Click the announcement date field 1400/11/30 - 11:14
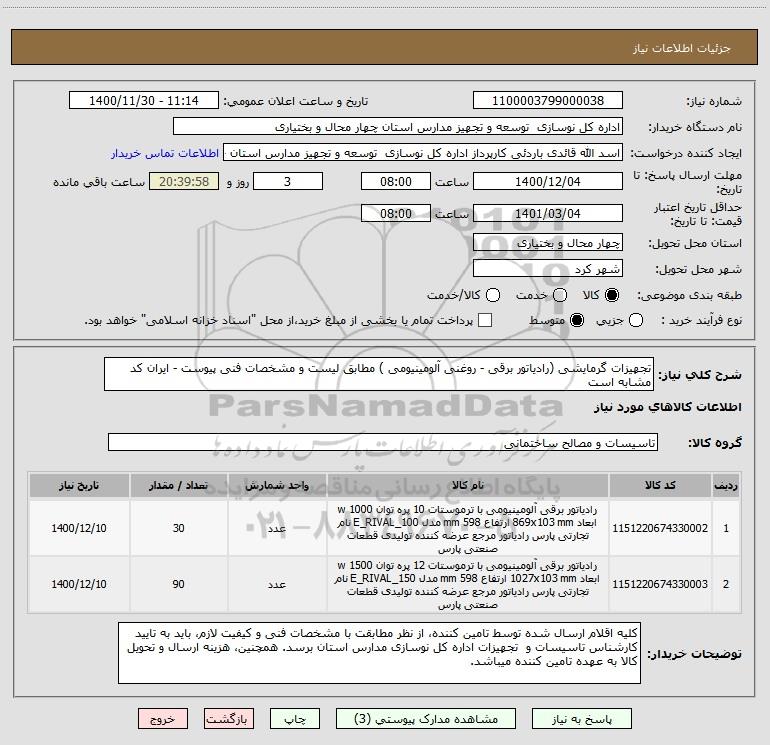Image resolution: width=770 pixels, height=745 pixels. [x=144, y=100]
